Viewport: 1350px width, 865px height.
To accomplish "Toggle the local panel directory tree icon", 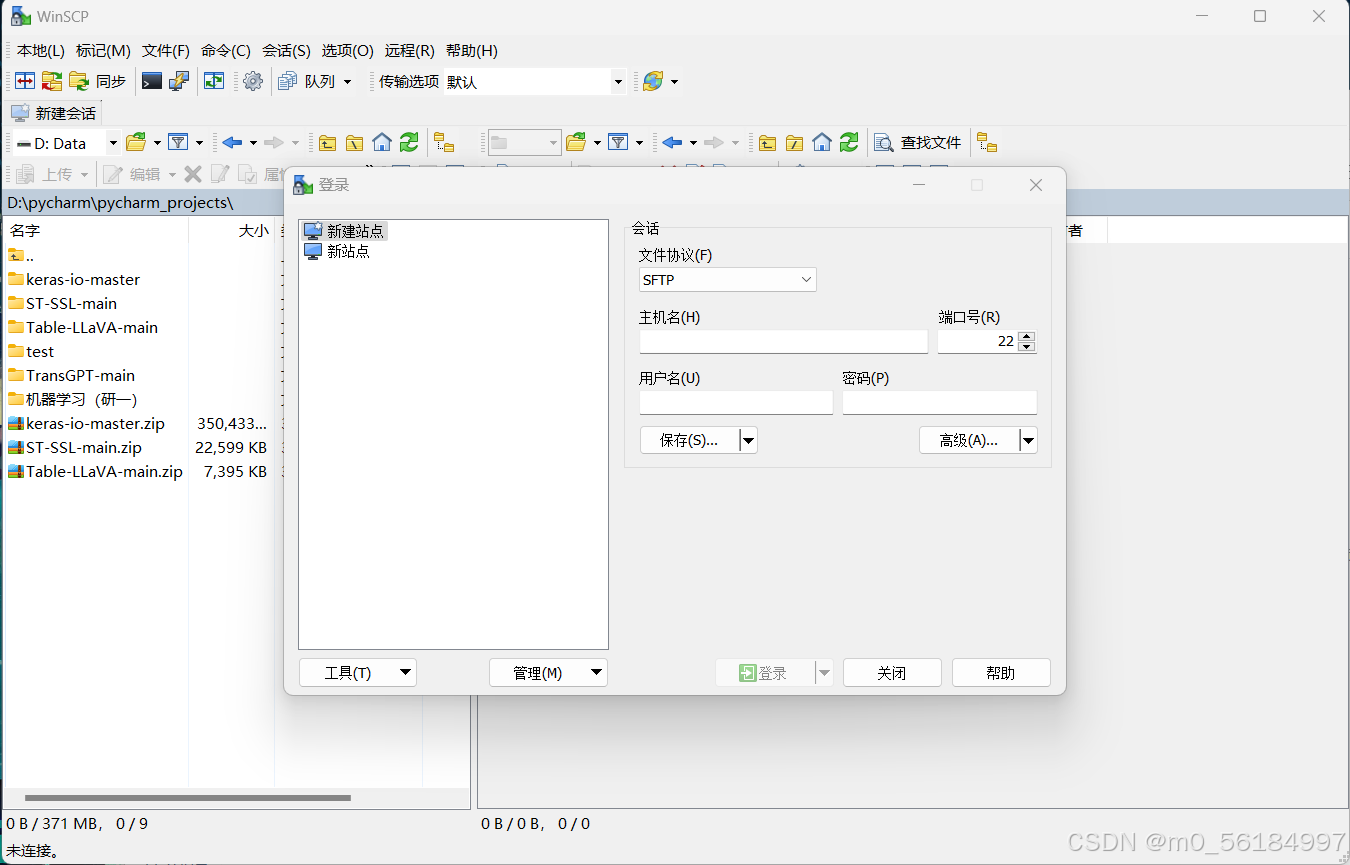I will [x=444, y=143].
